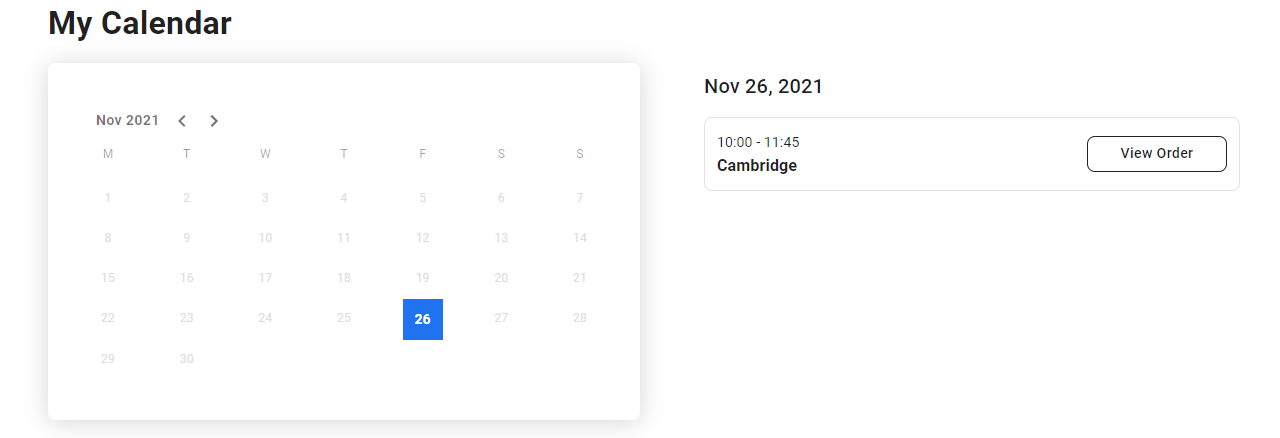
Task: Go to previous month with left chevron
Action: 182,121
